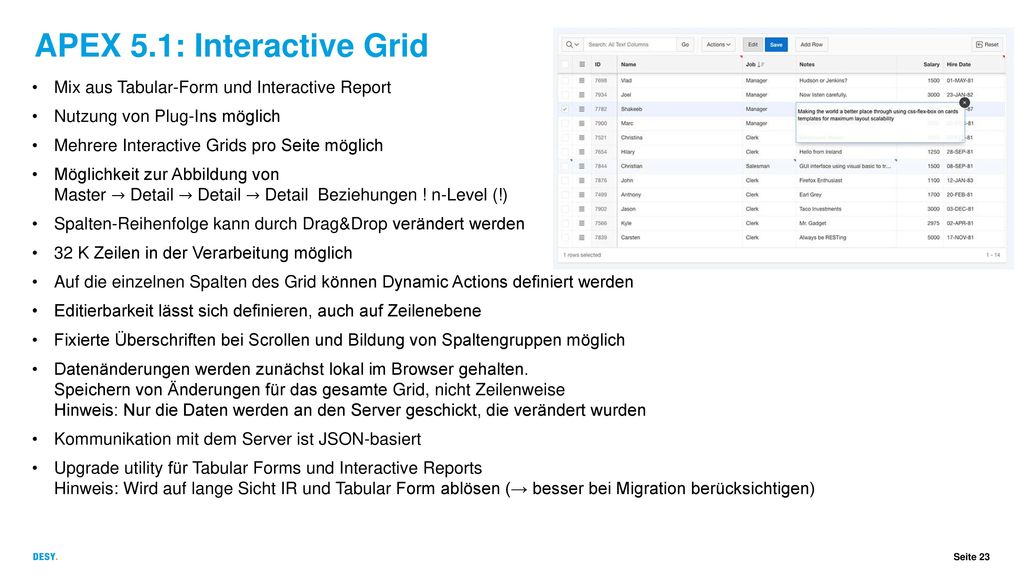1024x576 pixels.
Task: Check the row checkbox for Joel
Action: point(565,95)
